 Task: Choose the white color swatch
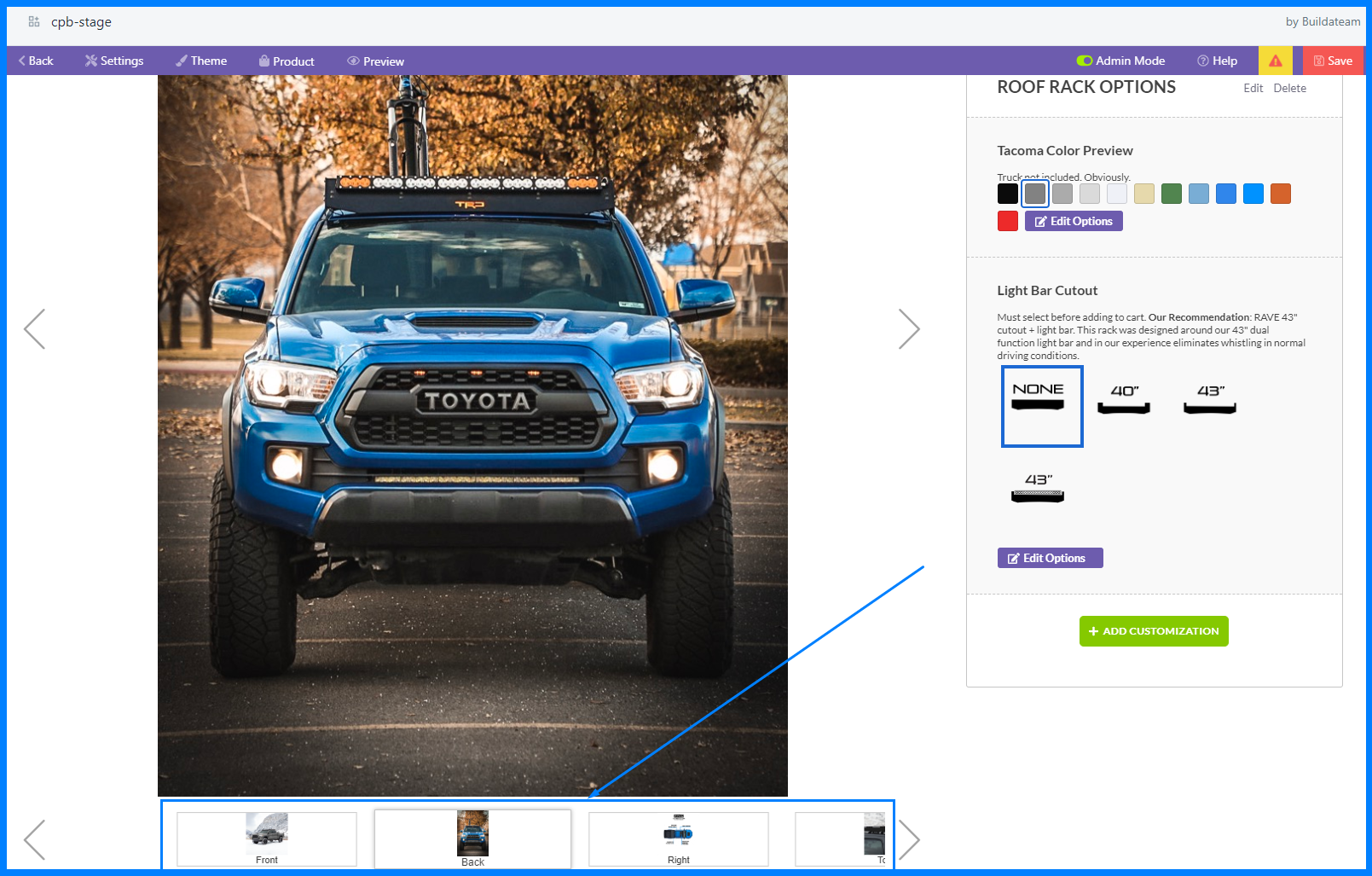[x=1117, y=194]
